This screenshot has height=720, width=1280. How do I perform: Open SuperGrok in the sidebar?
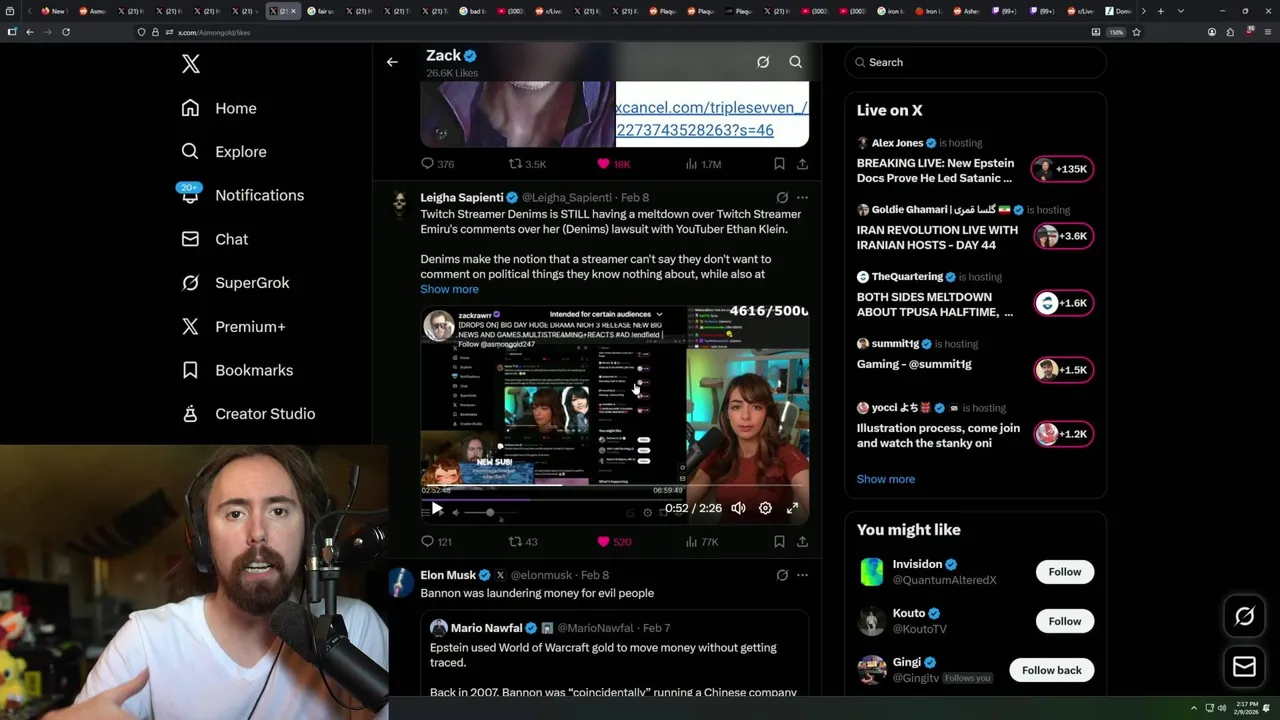[236, 283]
